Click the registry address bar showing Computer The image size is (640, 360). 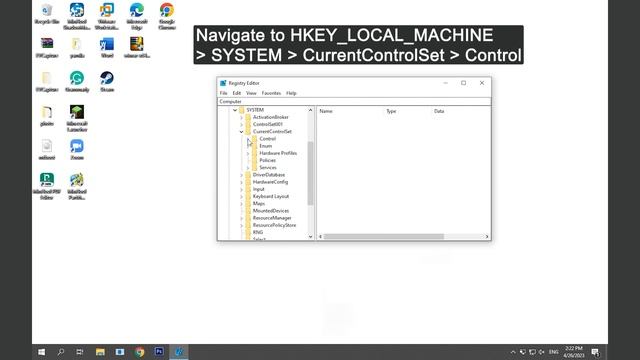tap(354, 101)
